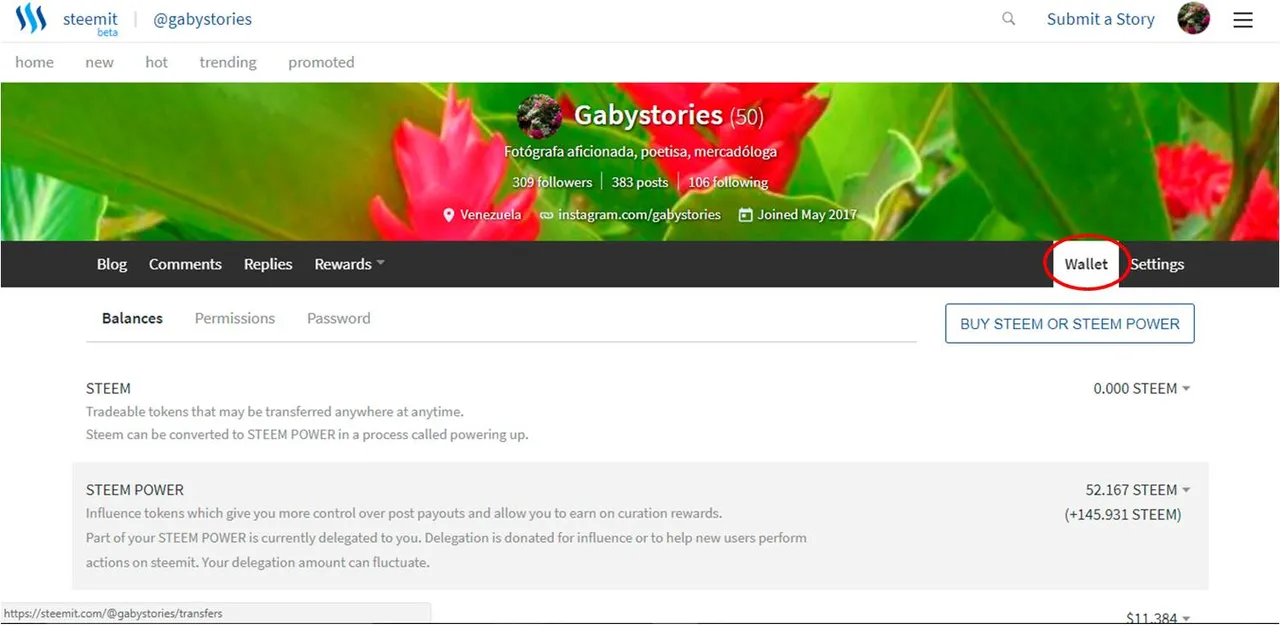Viewport: 1280px width, 625px height.
Task: Open the search magnifier icon
Action: (x=1009, y=19)
